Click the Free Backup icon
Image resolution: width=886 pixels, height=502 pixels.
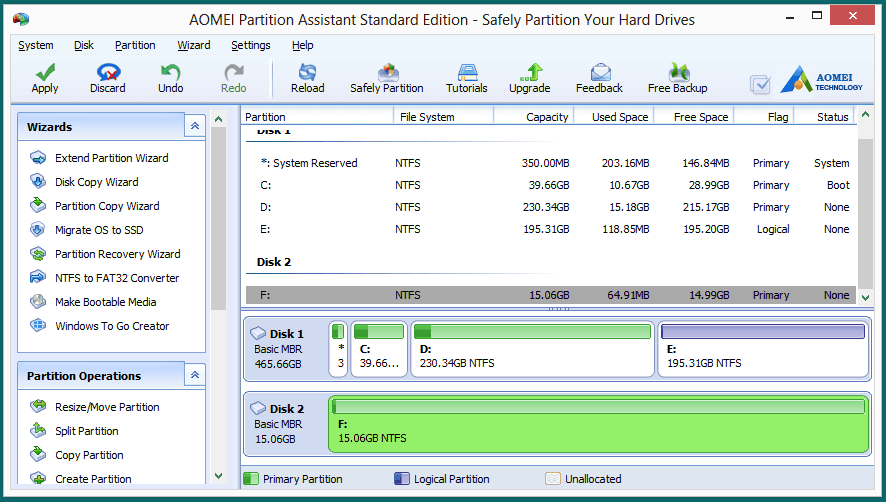pos(678,72)
